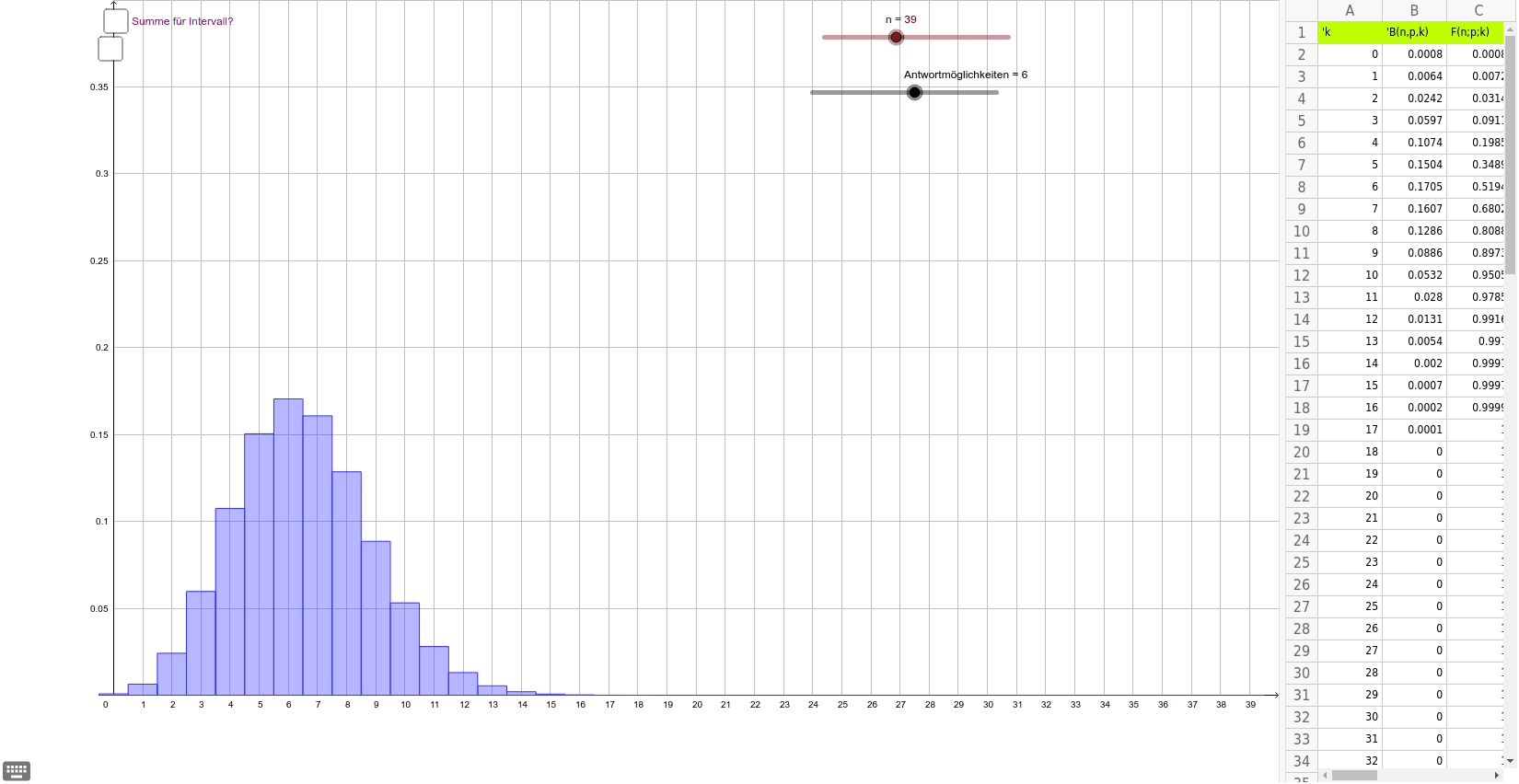This screenshot has height=784, width=1519.
Task: Select cell with value 0.1504
Action: tap(1414, 165)
